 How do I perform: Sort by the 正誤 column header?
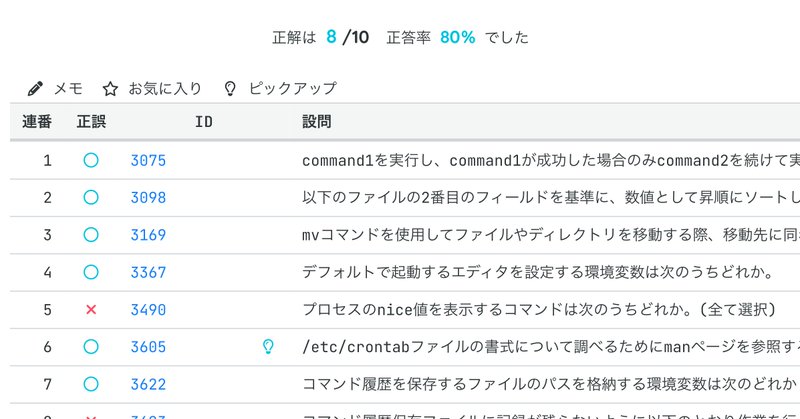(91, 122)
